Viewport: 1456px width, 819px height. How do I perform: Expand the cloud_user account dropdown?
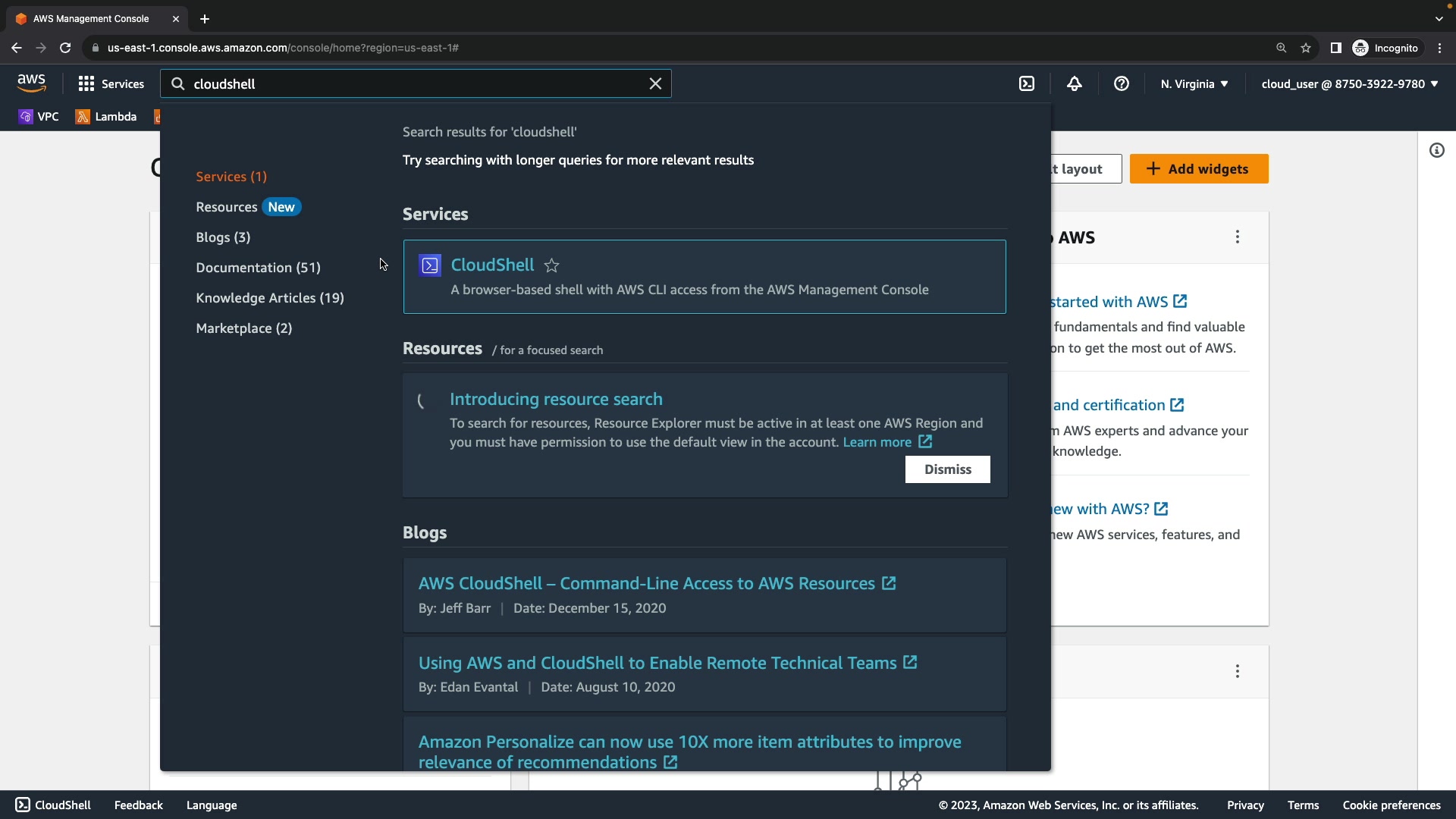[1349, 84]
